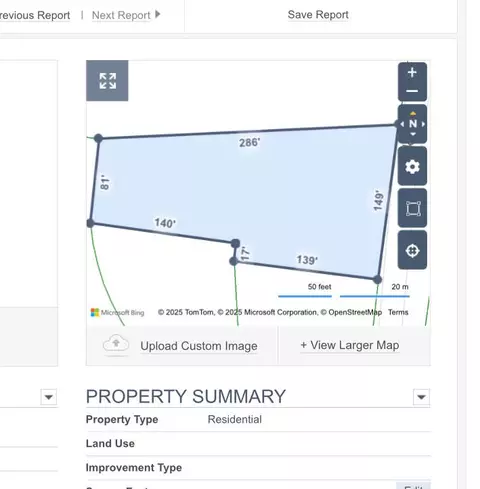Click the Microsoft Bing logo
The image size is (480, 489).
click(x=117, y=313)
